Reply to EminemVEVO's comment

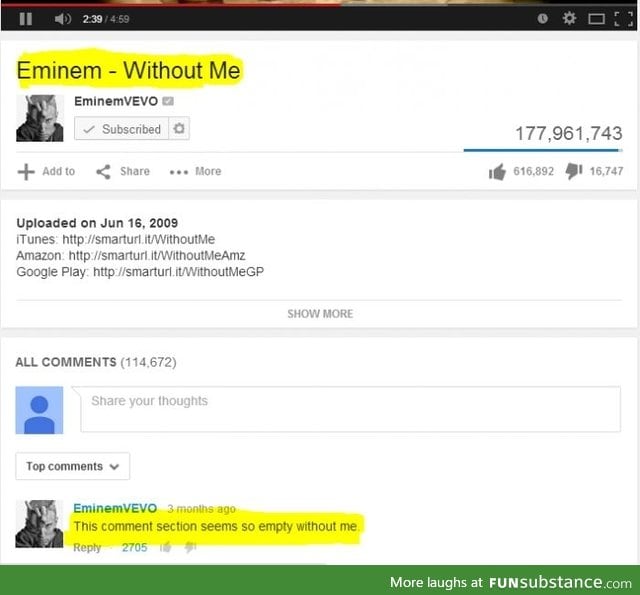pyautogui.click(x=87, y=548)
